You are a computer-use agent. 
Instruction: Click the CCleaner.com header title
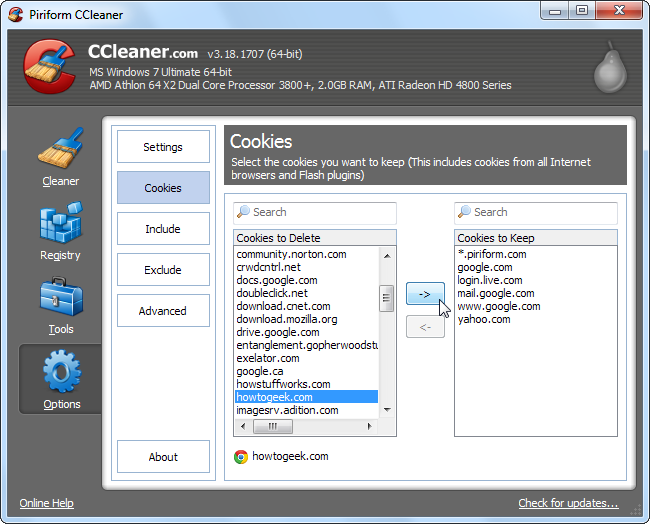point(143,52)
